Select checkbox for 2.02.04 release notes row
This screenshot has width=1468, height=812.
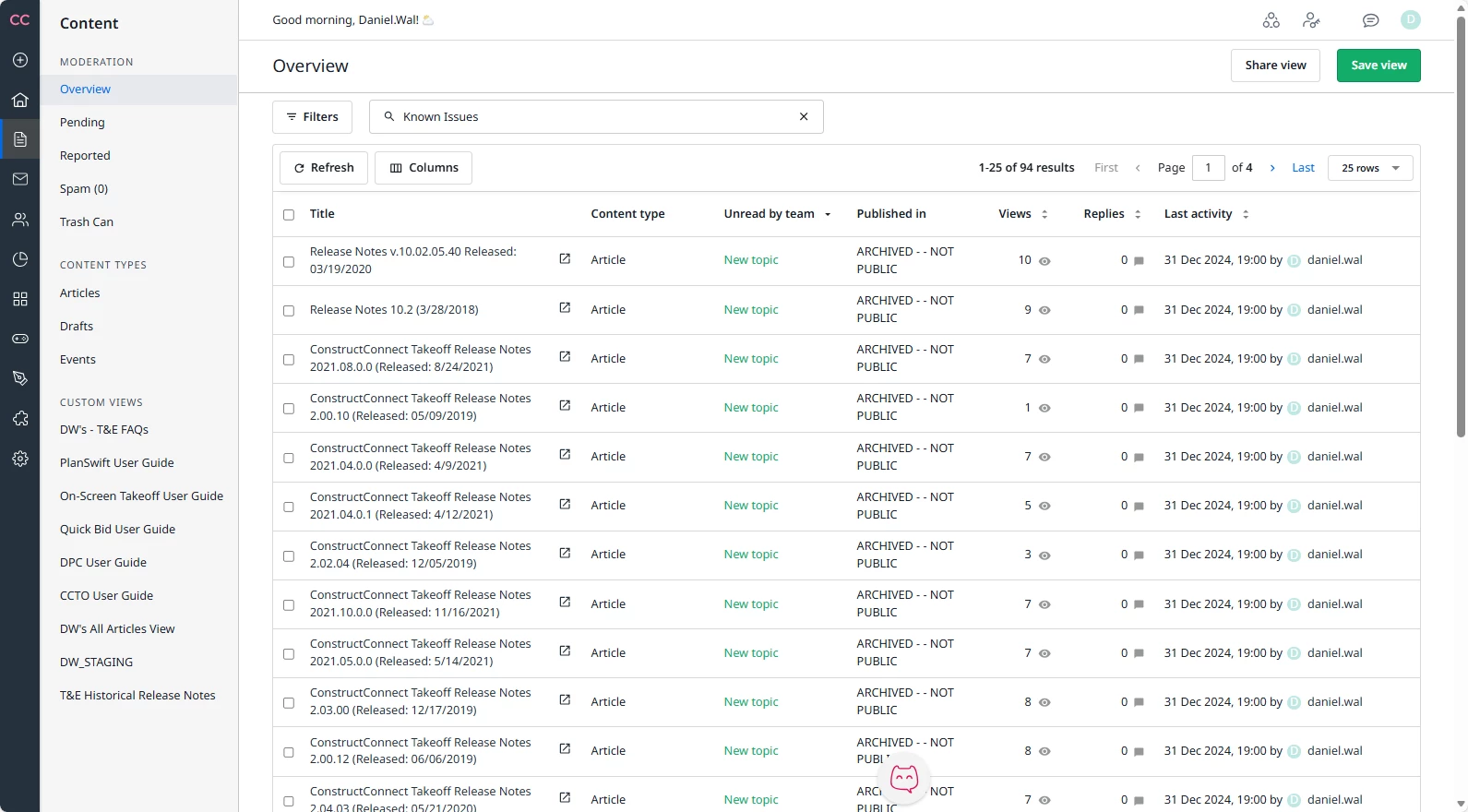[x=289, y=556]
